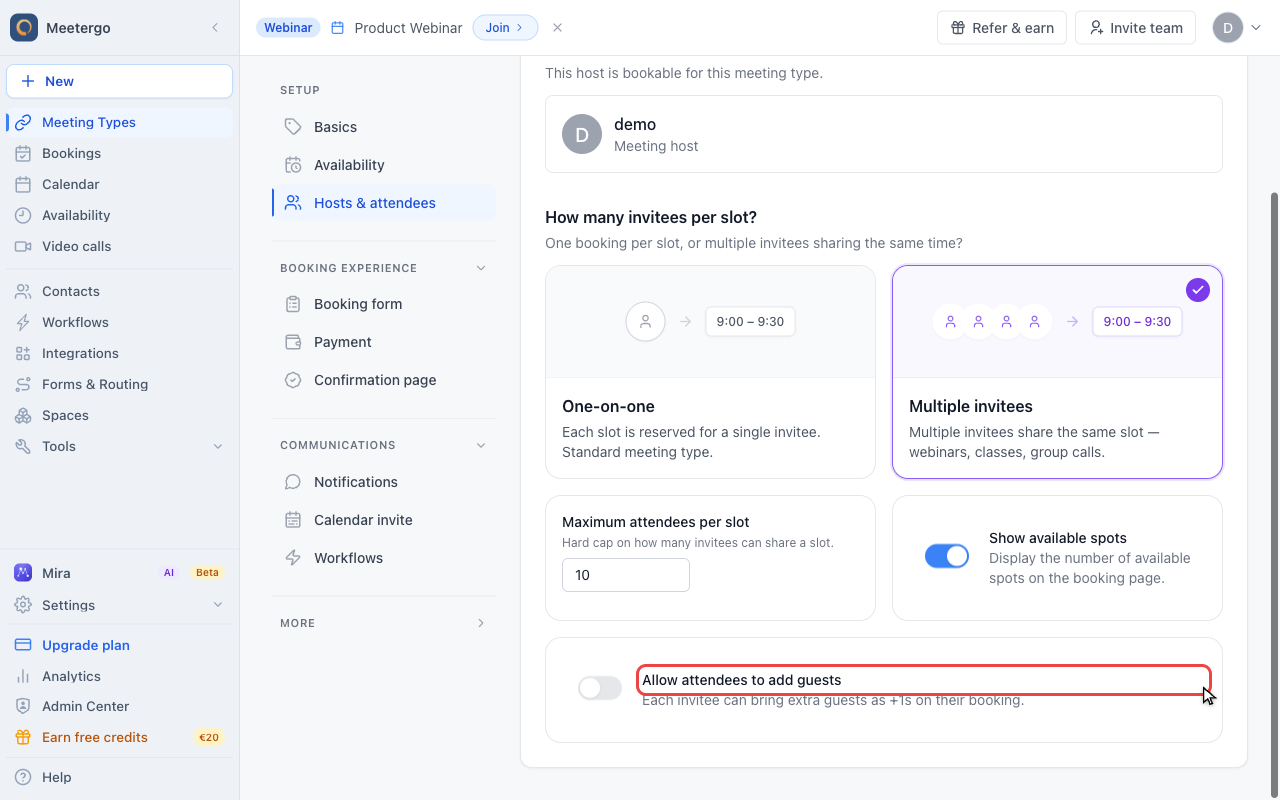Open the Video calls camera icon

tap(23, 246)
